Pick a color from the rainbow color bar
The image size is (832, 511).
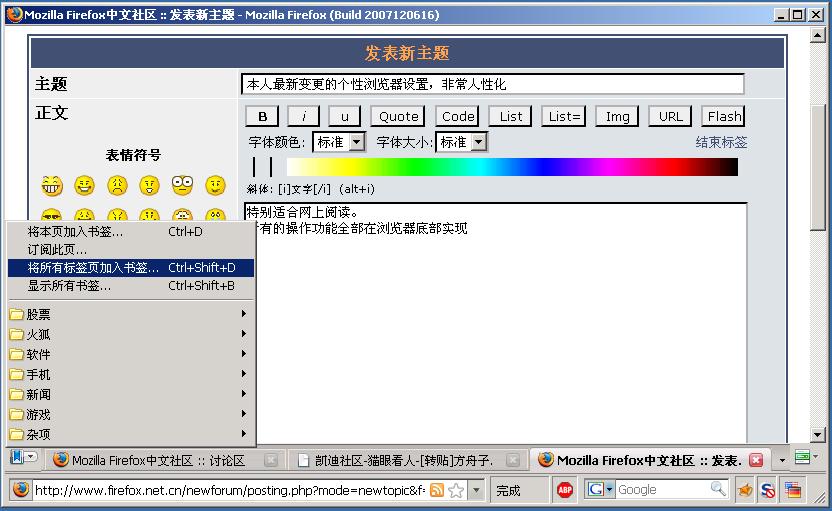pos(512,167)
